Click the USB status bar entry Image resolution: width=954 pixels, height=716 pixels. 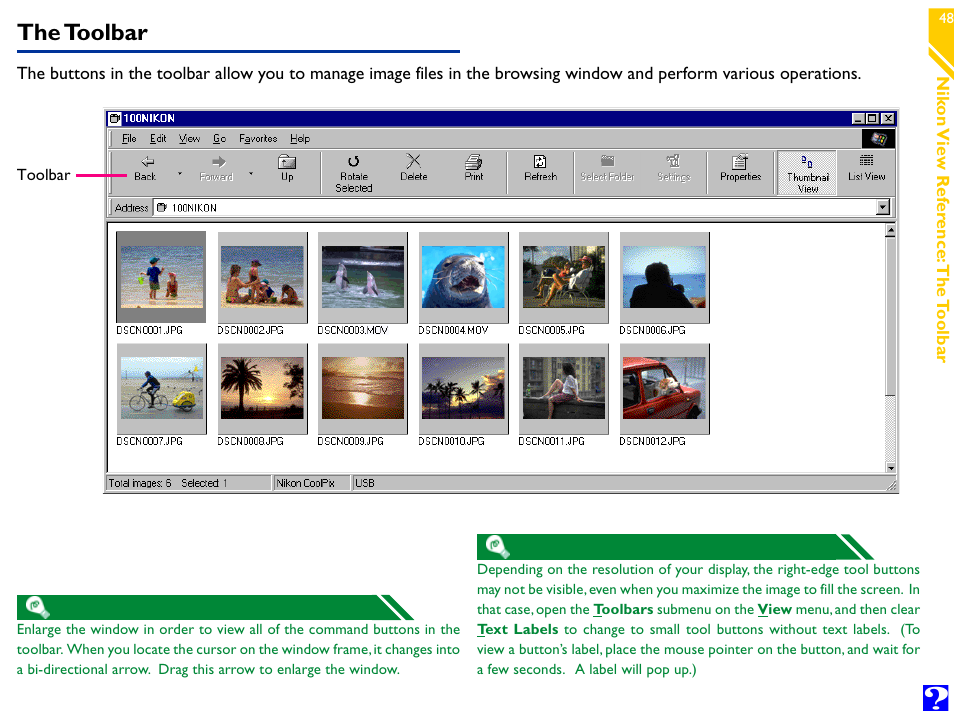coord(365,483)
